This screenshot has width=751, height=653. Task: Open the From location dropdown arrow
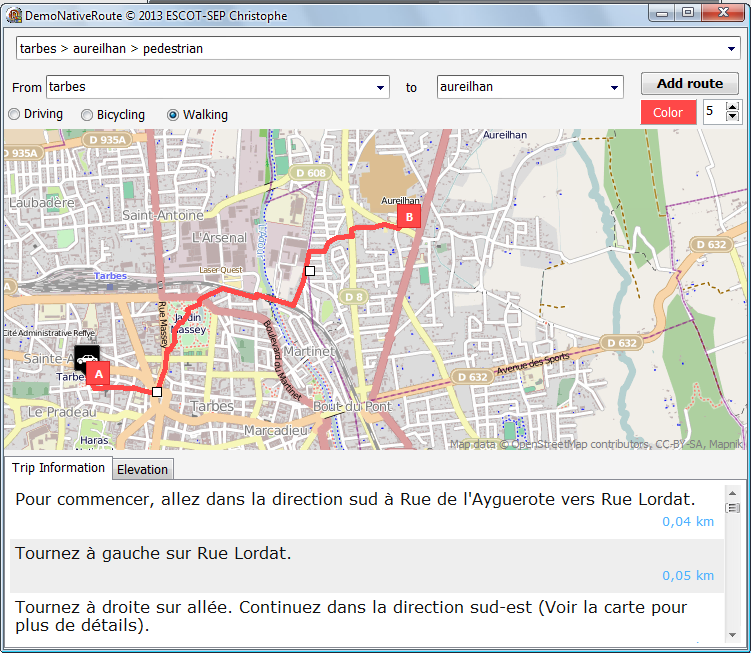click(381, 88)
